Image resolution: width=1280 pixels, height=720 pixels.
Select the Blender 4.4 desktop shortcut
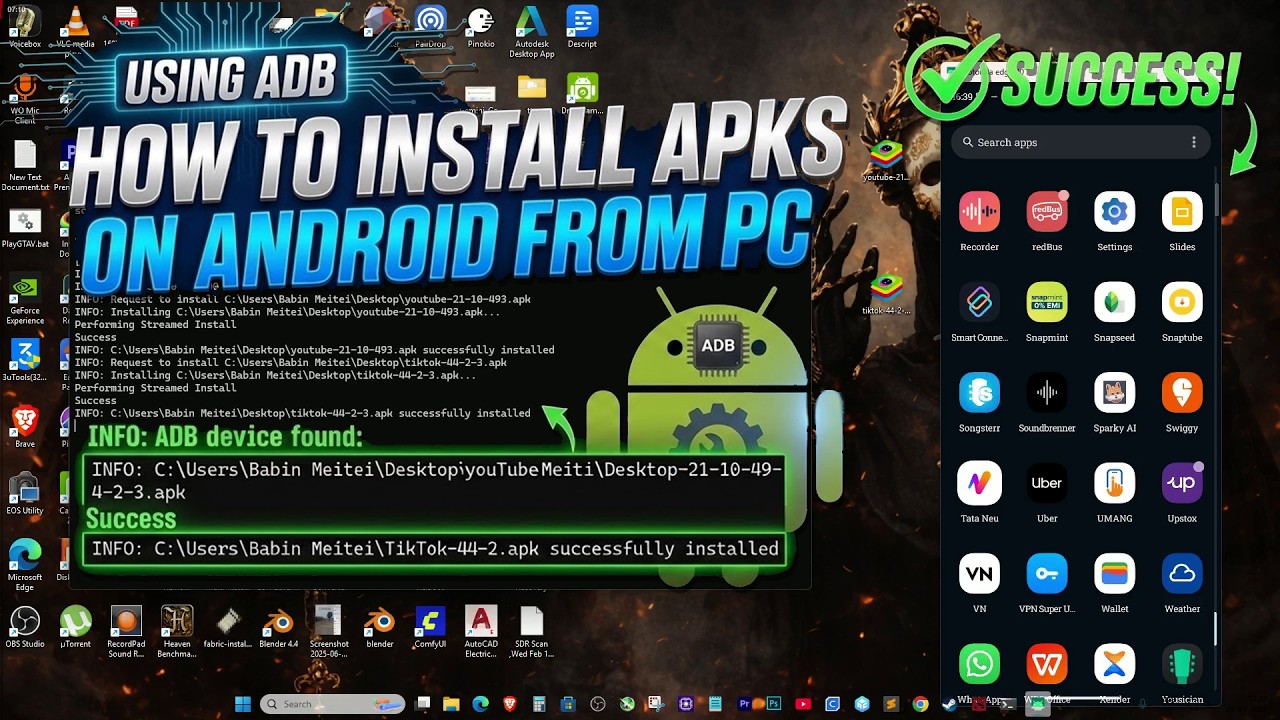(278, 628)
